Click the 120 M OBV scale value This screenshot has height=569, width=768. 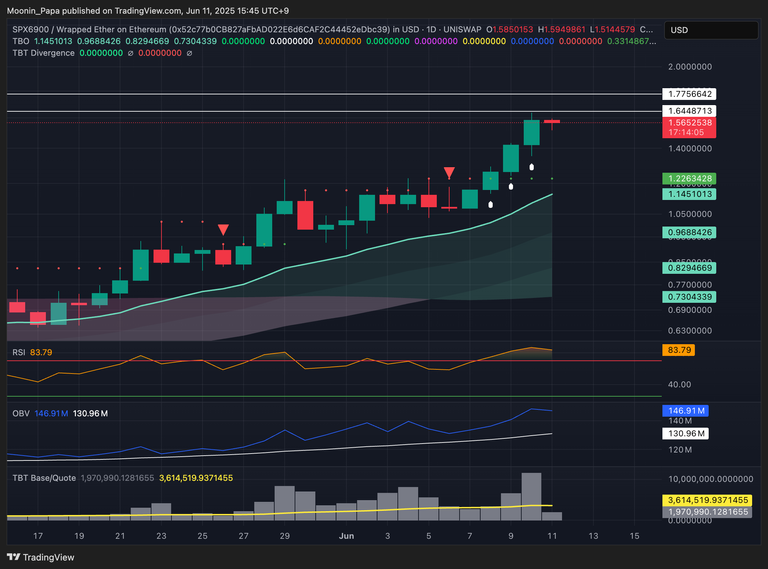680,450
